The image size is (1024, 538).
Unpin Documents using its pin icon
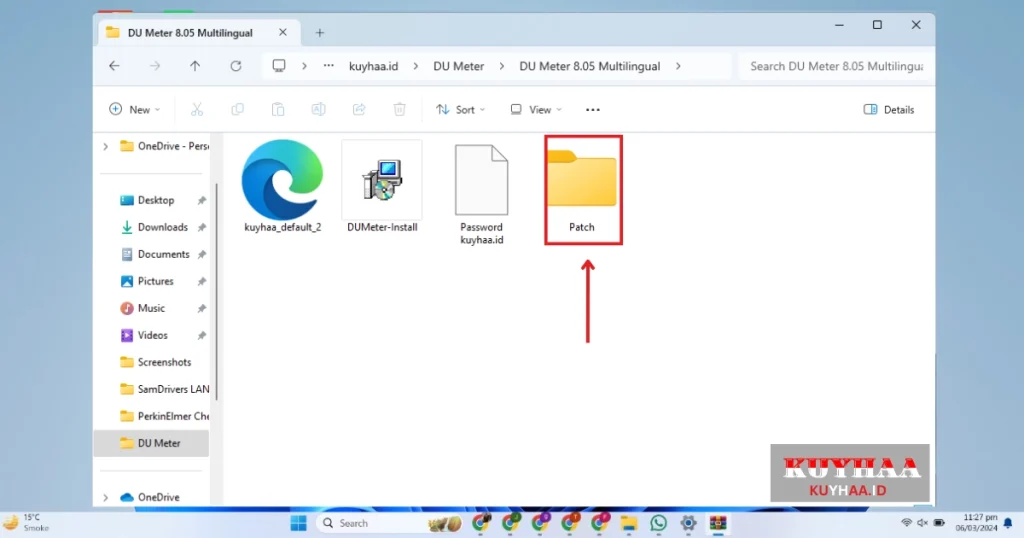pyautogui.click(x=202, y=255)
